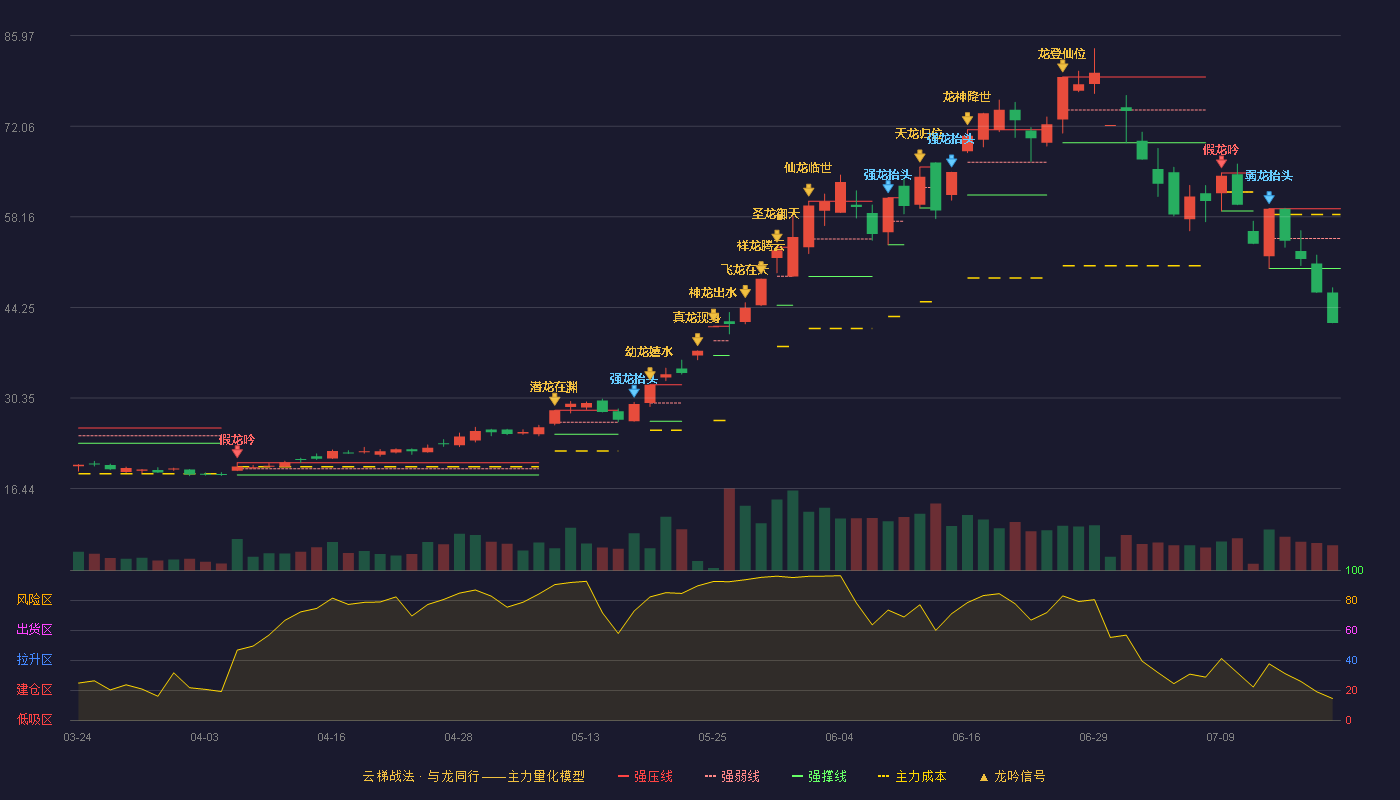Click the 44.25 price axis label

(x=19, y=309)
